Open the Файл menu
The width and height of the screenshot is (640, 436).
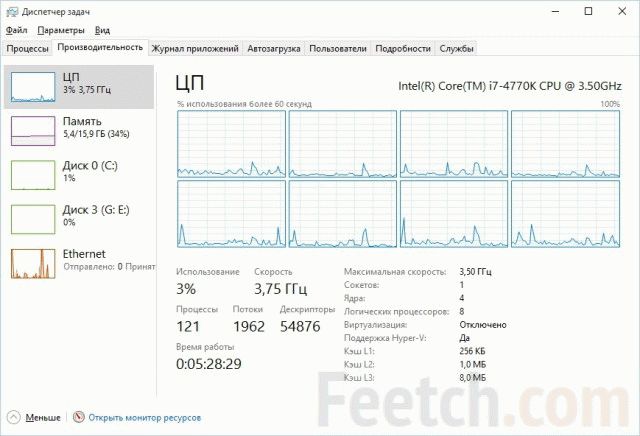16,30
